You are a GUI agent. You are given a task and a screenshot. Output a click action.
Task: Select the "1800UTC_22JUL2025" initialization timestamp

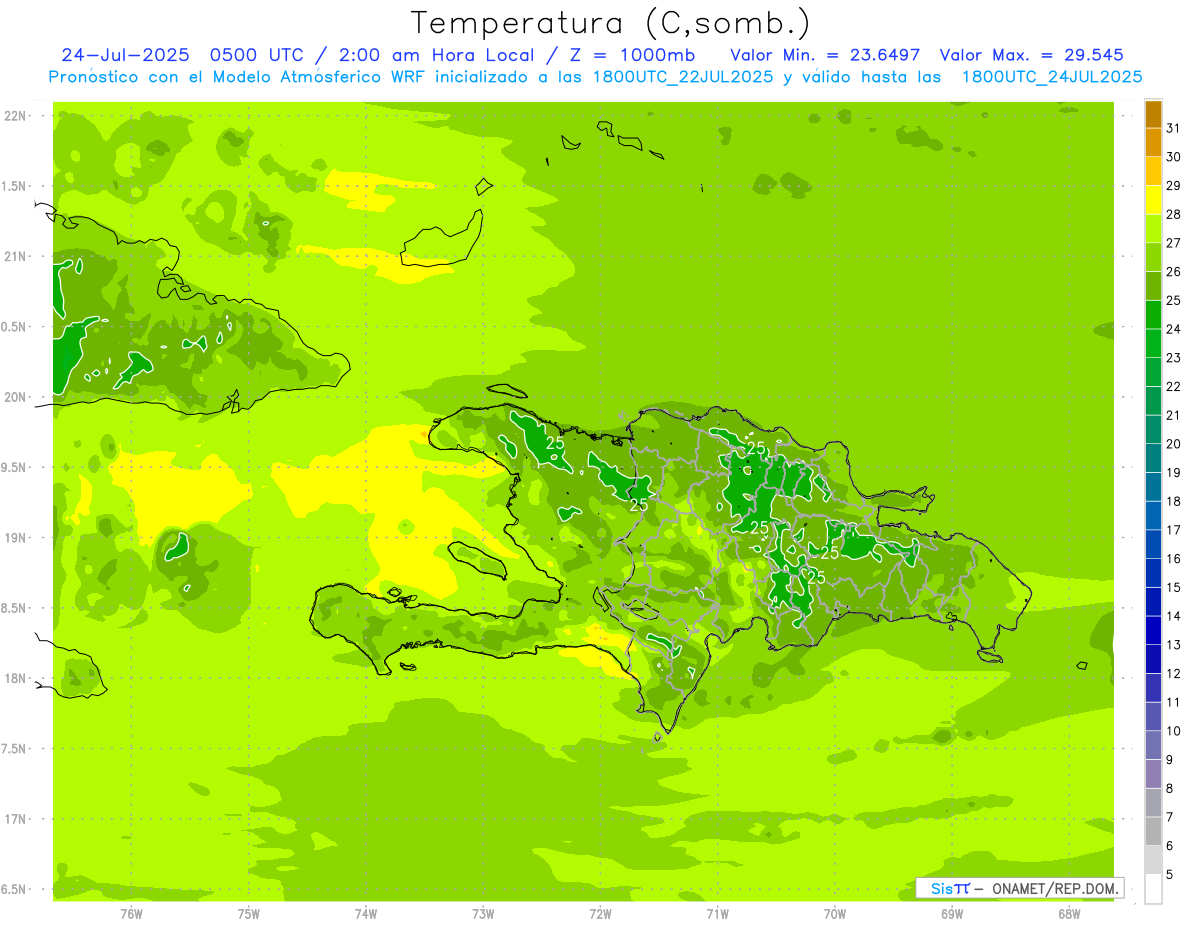coord(683,77)
